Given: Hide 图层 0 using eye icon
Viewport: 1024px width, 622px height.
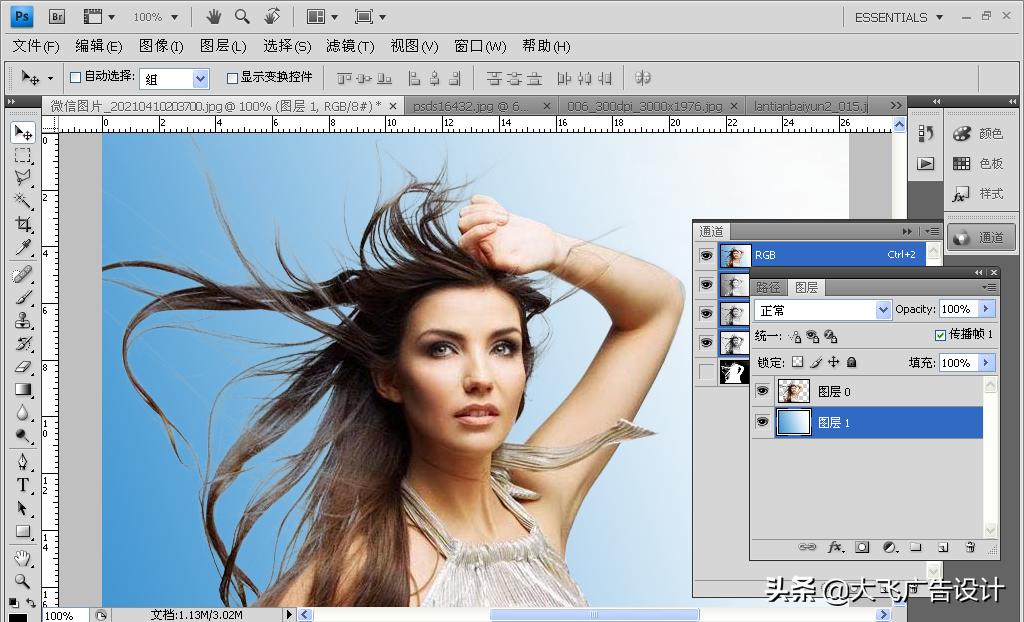Looking at the screenshot, I should pyautogui.click(x=762, y=392).
